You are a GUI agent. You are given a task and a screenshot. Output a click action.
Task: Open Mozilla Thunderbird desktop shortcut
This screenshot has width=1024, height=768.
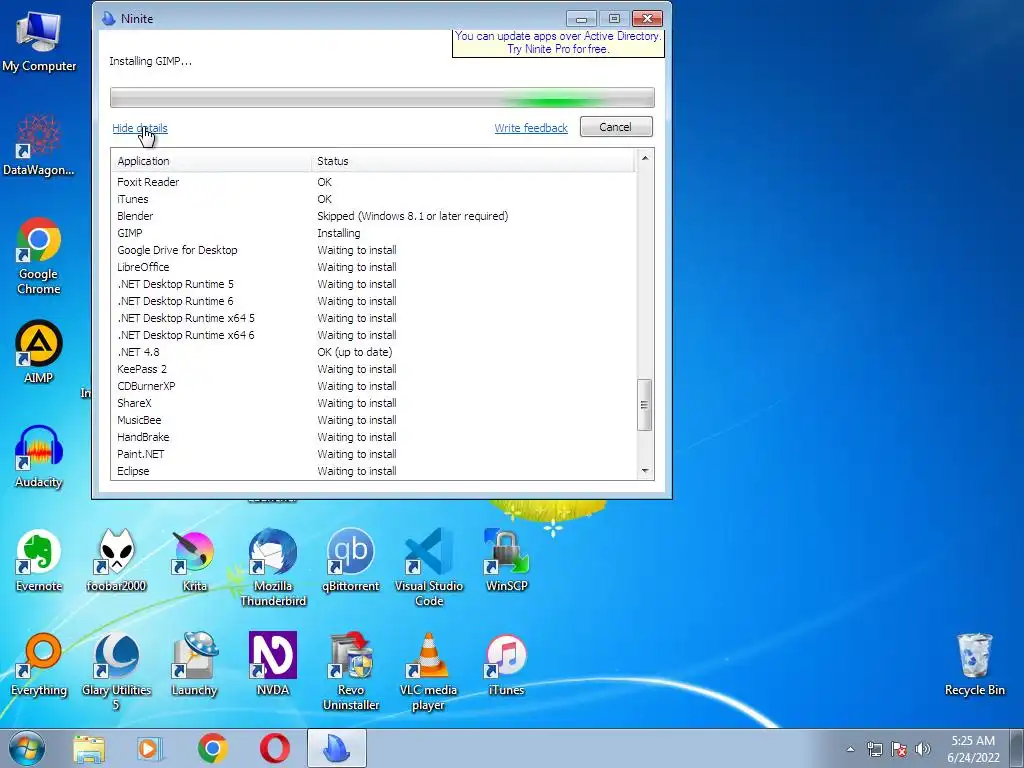(x=273, y=567)
